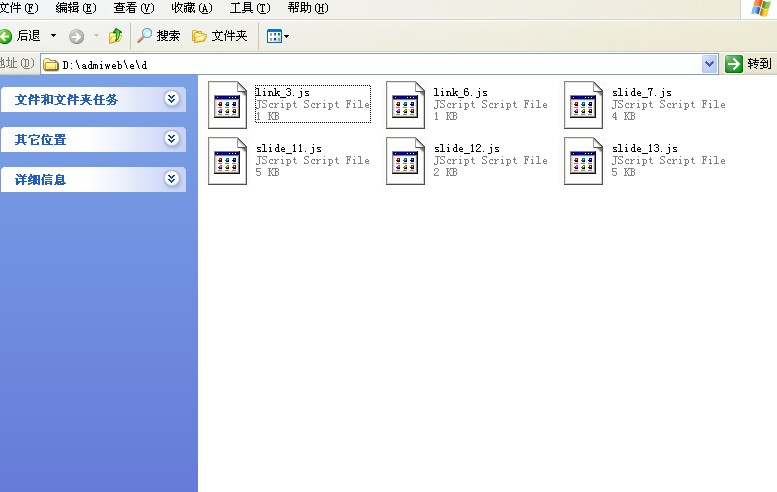This screenshot has width=777, height=492.
Task: Collapse the 文件和文件夹任务 panel
Action: [172, 99]
